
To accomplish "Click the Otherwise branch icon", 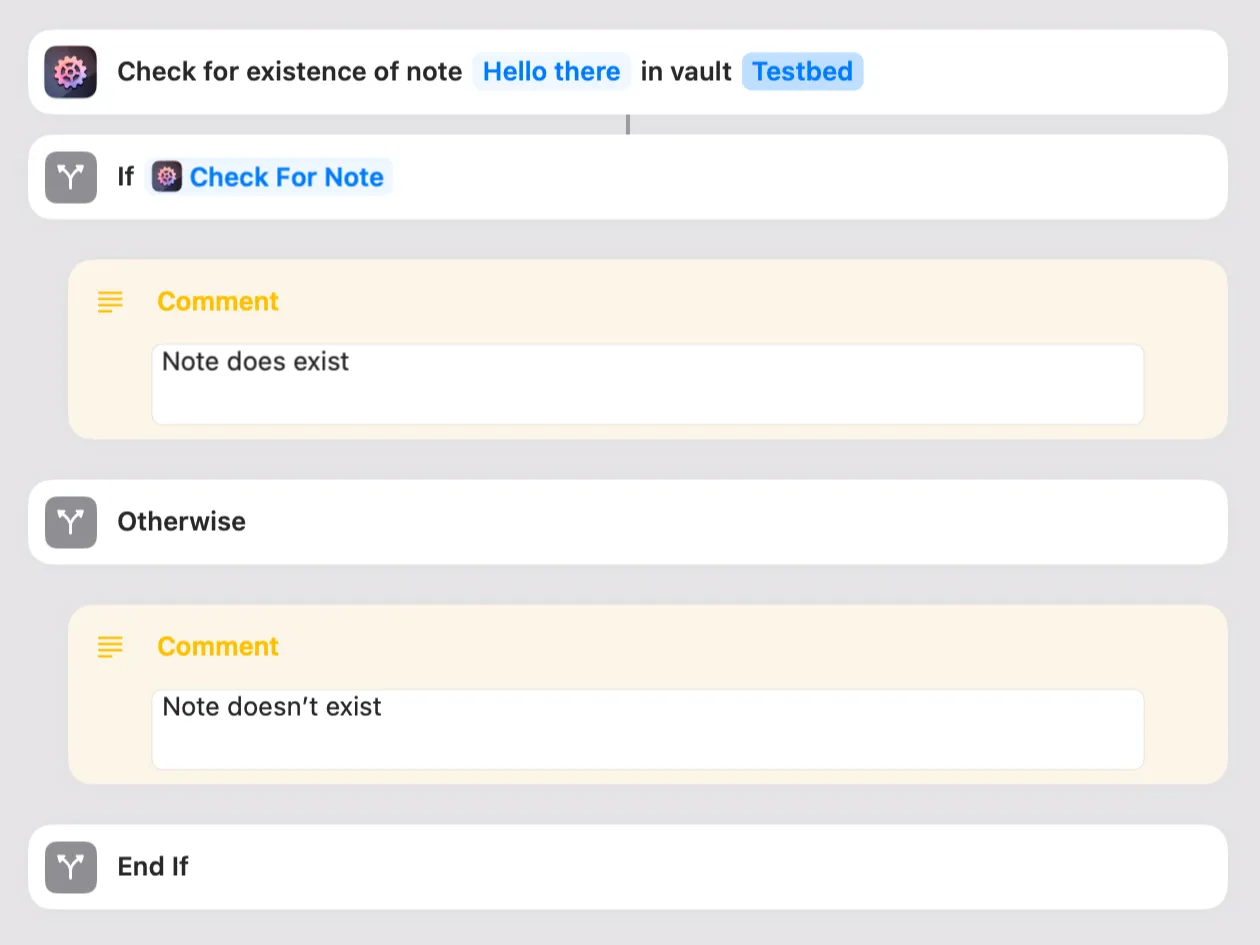I will [69, 521].
